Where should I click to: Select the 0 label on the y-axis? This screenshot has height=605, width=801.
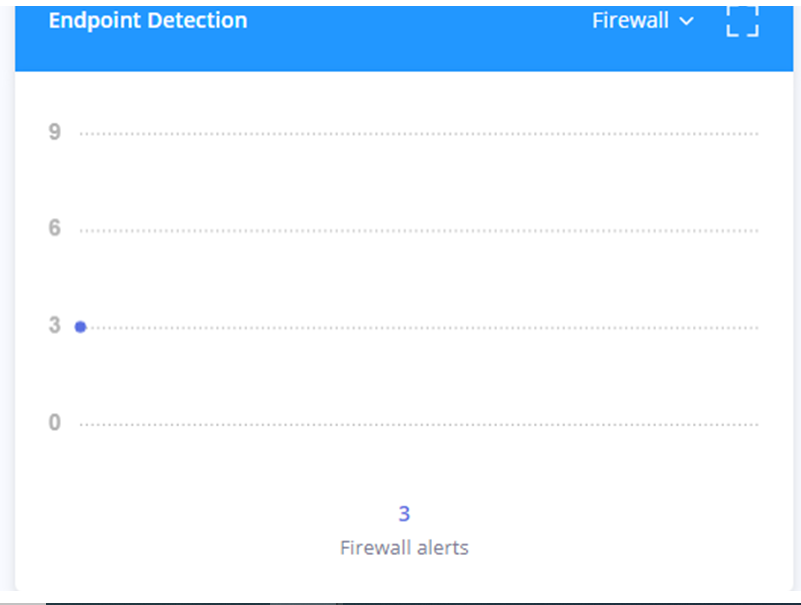click(55, 423)
